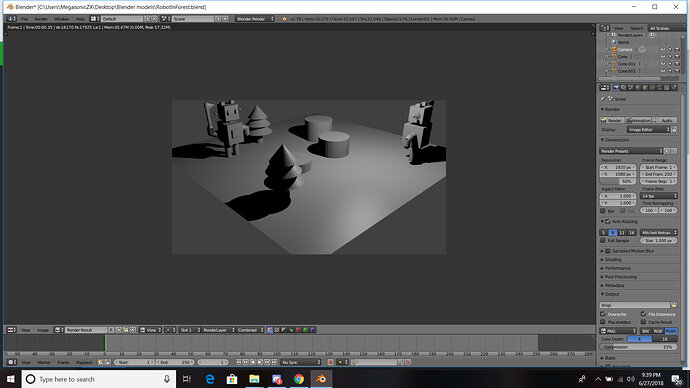Open the PNG file format dropdown

[618, 331]
